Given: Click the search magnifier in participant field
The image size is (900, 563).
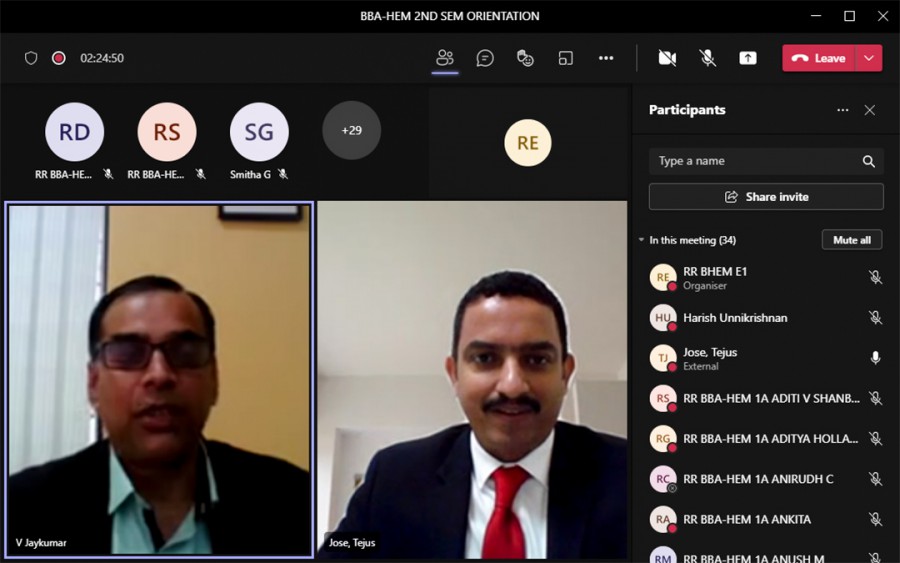Looking at the screenshot, I should click(x=868, y=161).
